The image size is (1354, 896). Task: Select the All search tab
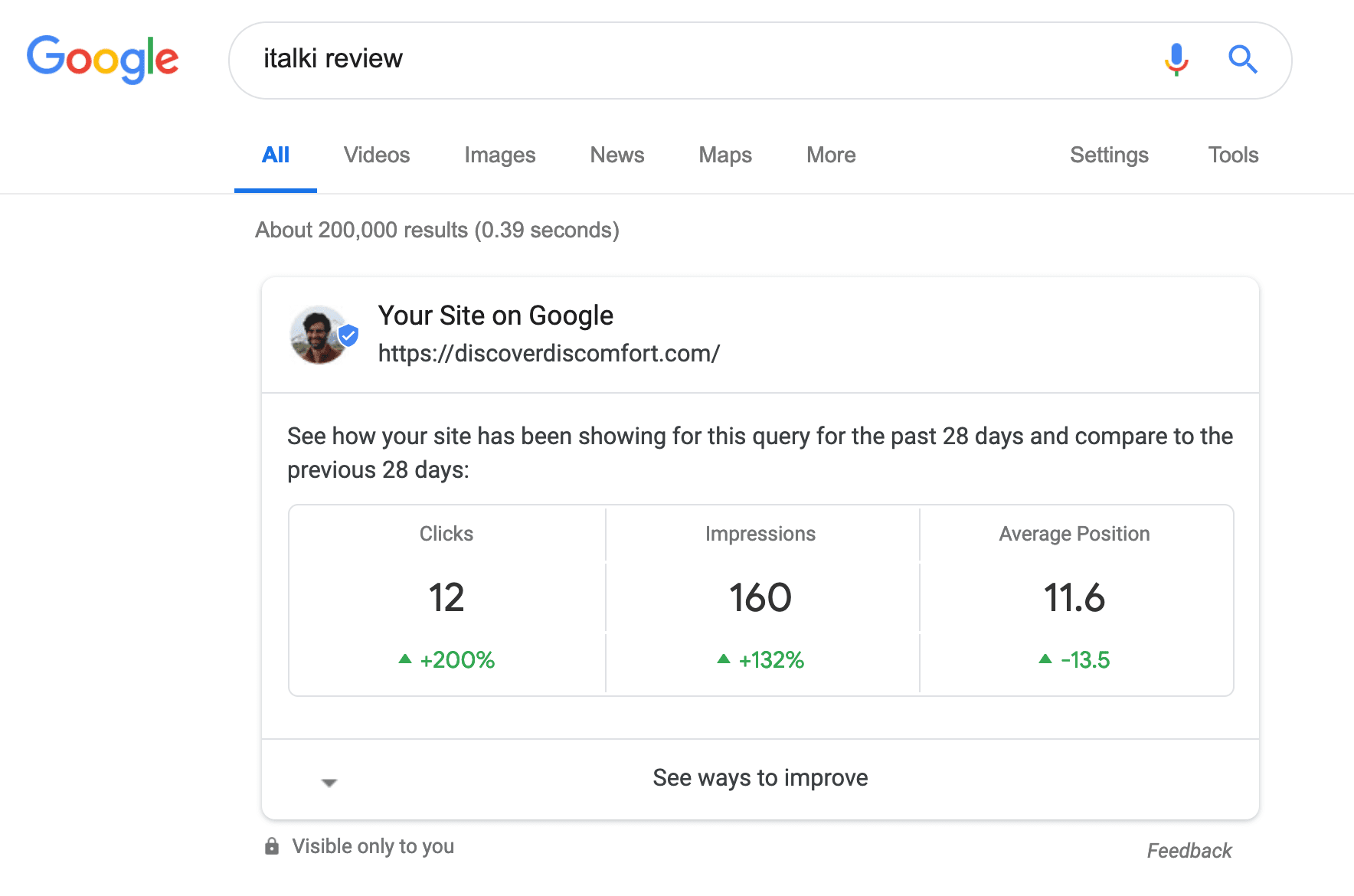tap(276, 155)
